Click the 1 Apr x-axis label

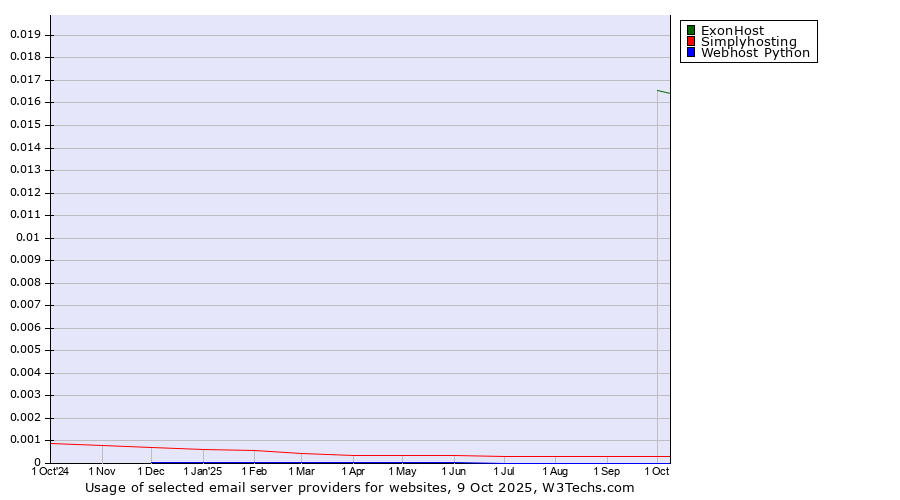(352, 471)
